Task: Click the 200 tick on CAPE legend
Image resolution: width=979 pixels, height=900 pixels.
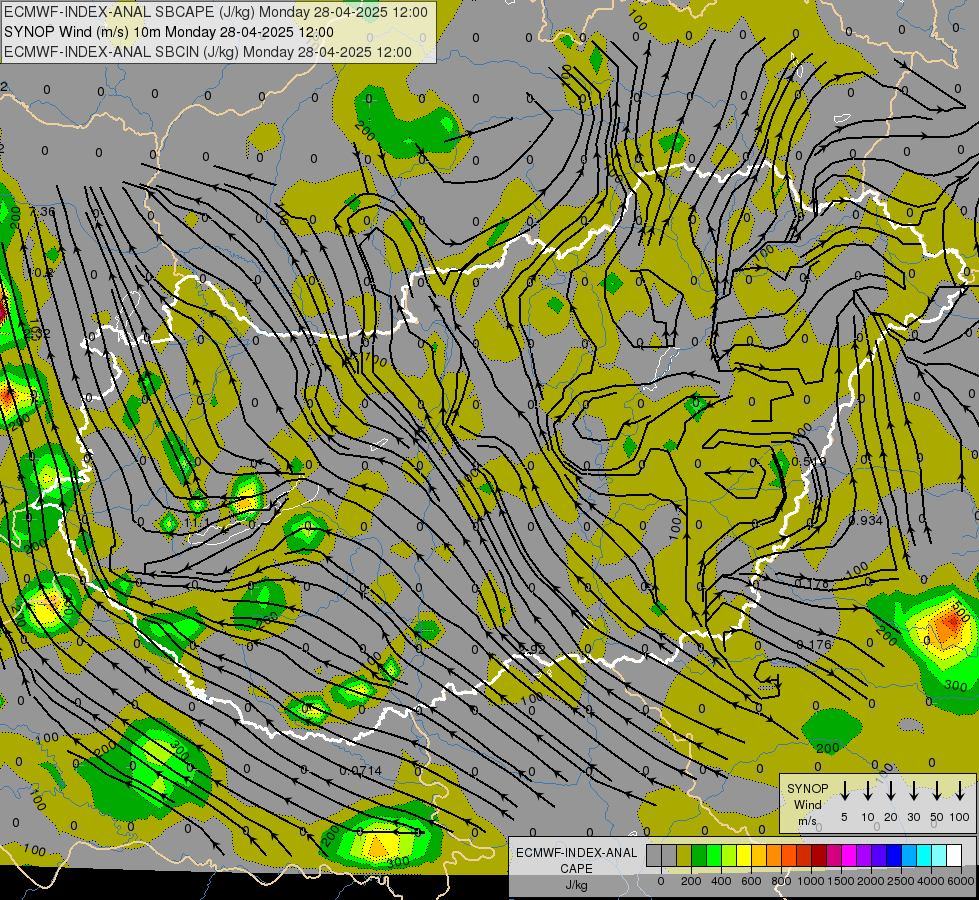Action: 691,881
